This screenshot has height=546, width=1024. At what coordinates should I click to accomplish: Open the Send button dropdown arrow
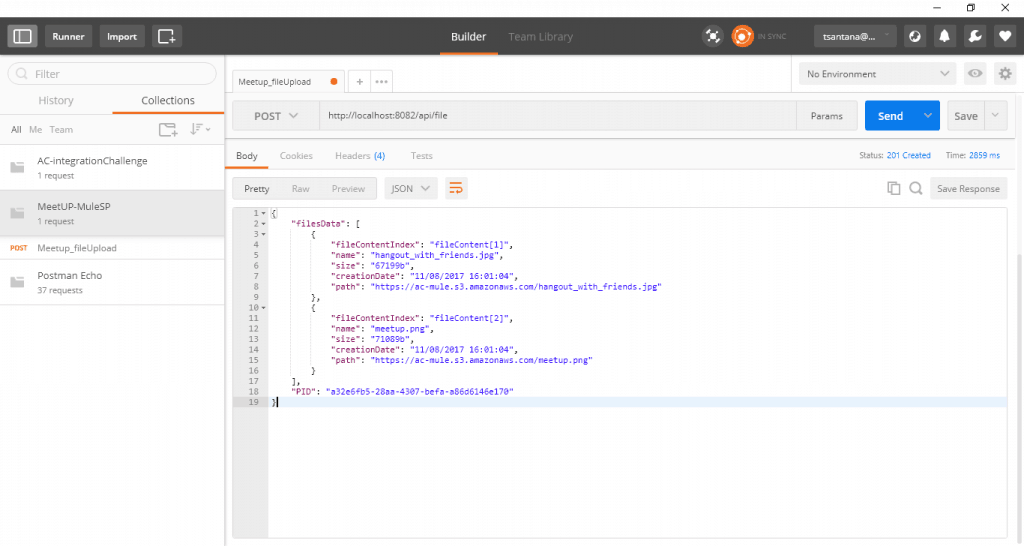pos(927,116)
